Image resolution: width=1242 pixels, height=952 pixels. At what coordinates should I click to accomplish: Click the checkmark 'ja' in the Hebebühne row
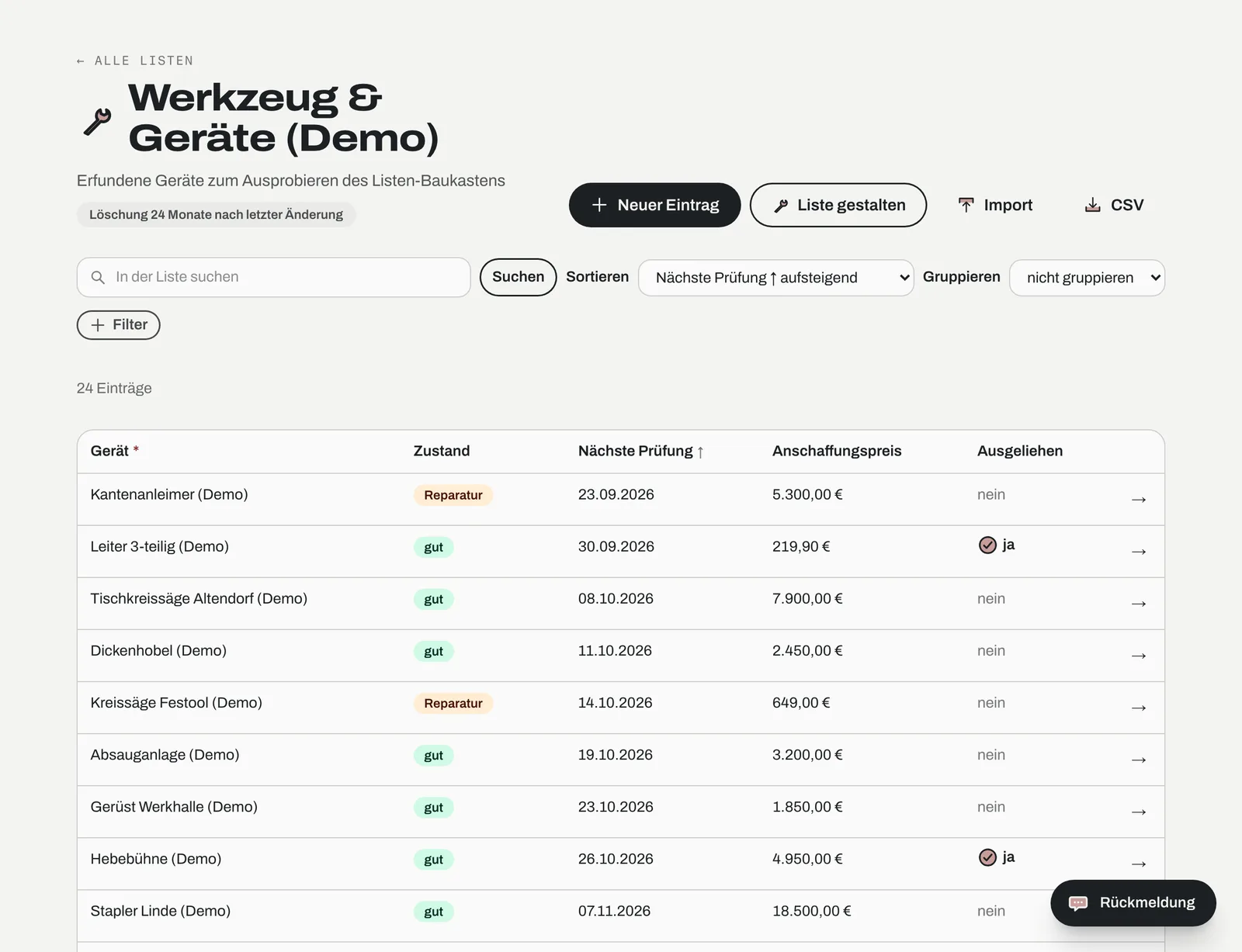tap(997, 857)
